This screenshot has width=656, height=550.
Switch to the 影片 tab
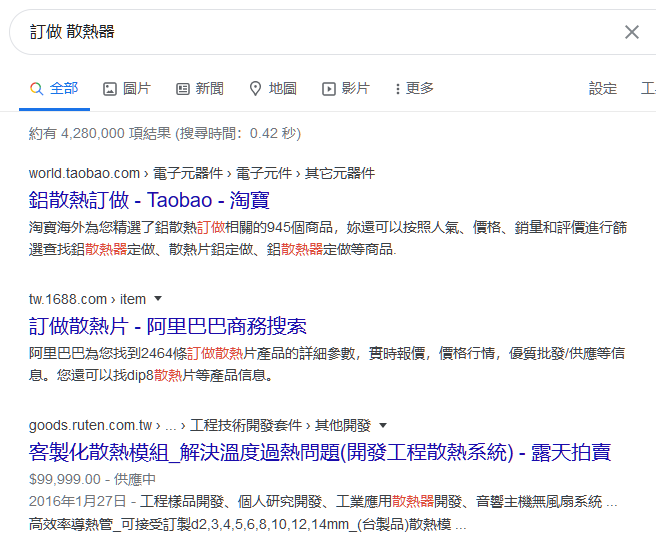pyautogui.click(x=346, y=89)
